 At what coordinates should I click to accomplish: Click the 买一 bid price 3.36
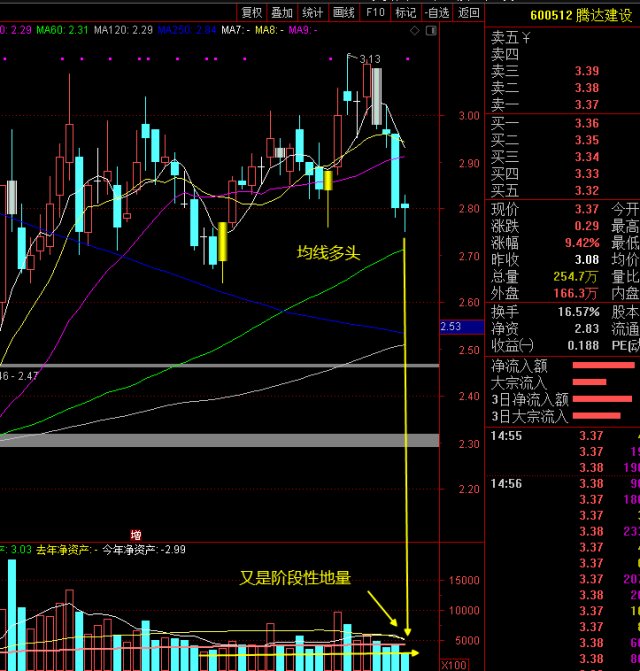587,124
